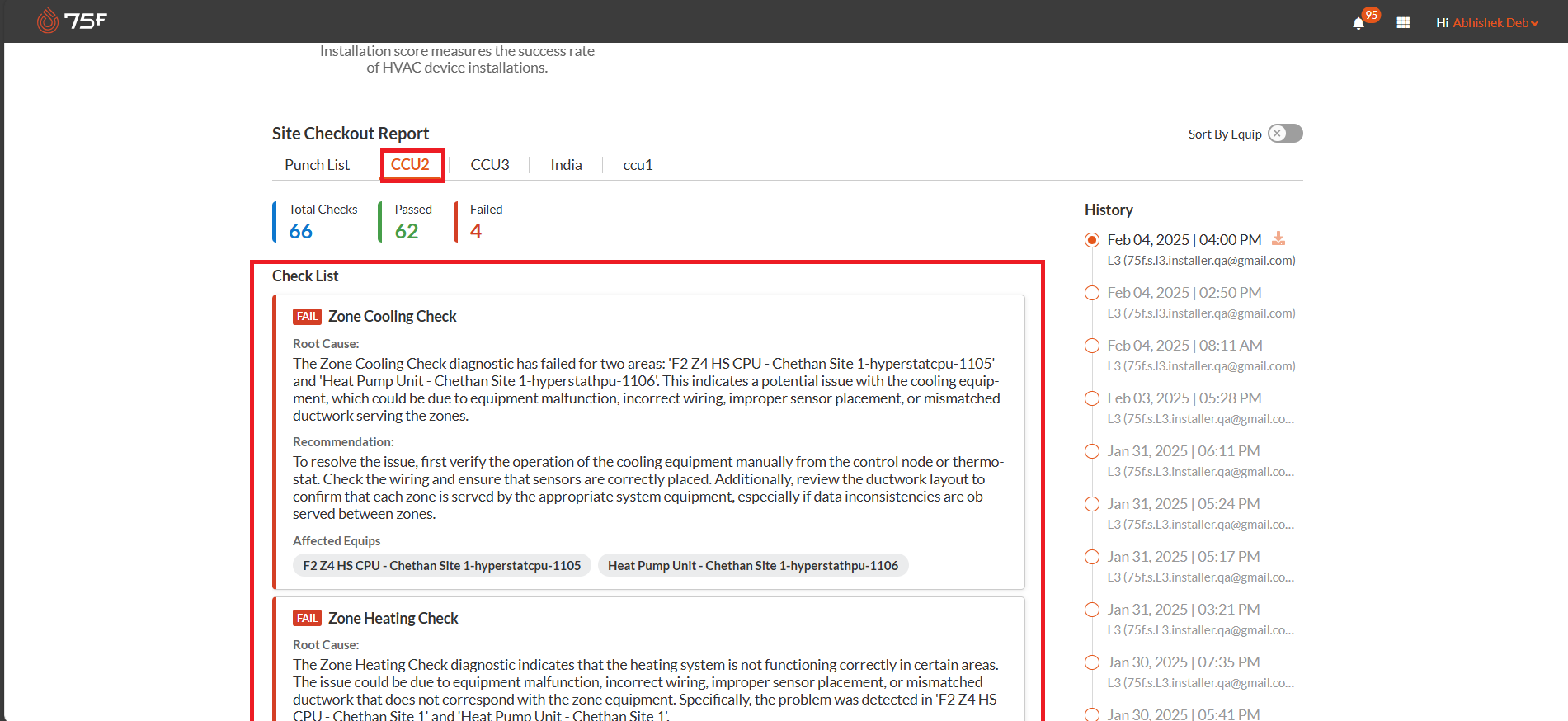Screen dimensions: 1568x721
Task: Select the CCU2 tab
Action: pos(410,165)
